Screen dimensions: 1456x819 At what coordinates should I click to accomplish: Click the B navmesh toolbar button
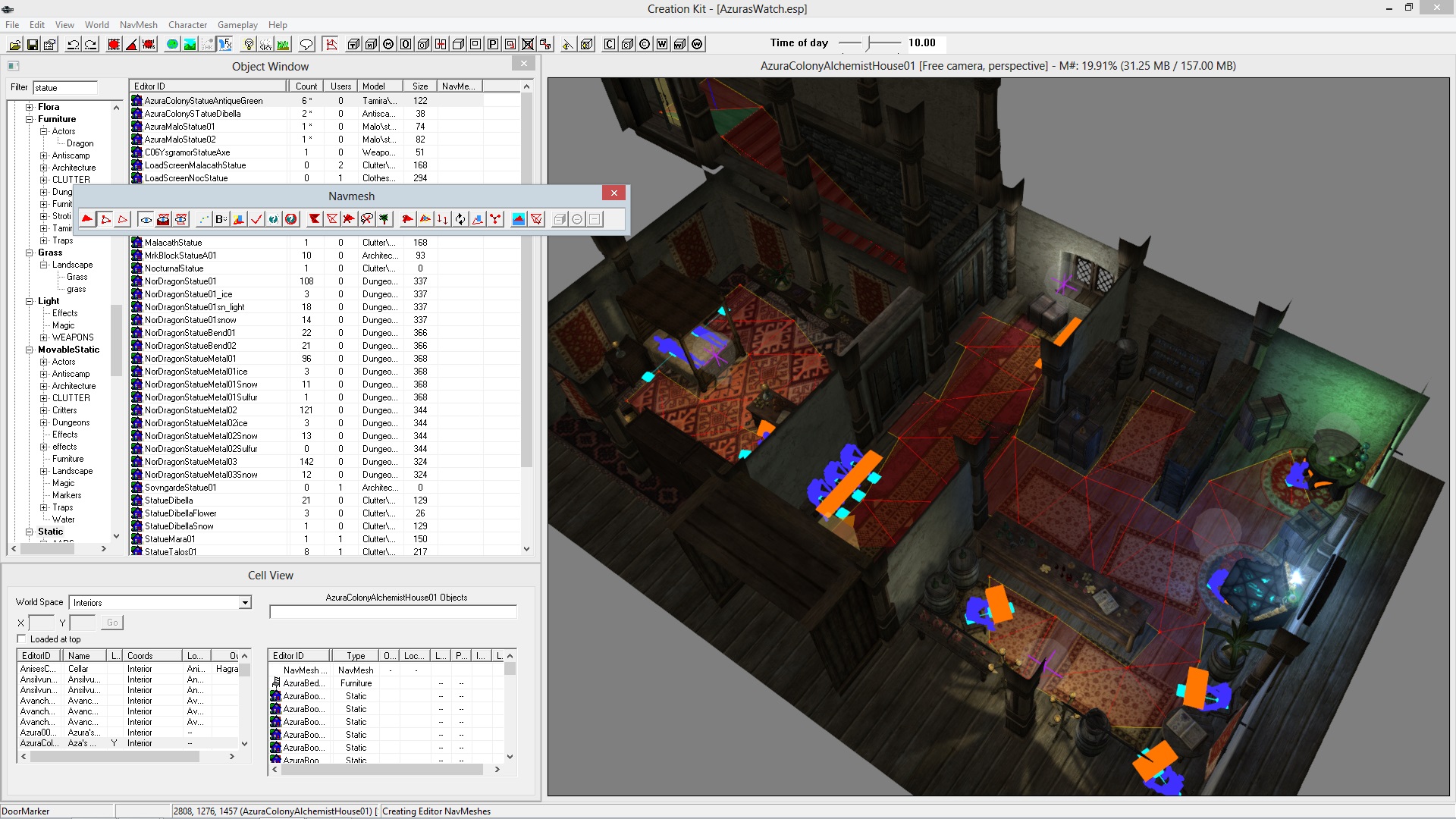221,219
